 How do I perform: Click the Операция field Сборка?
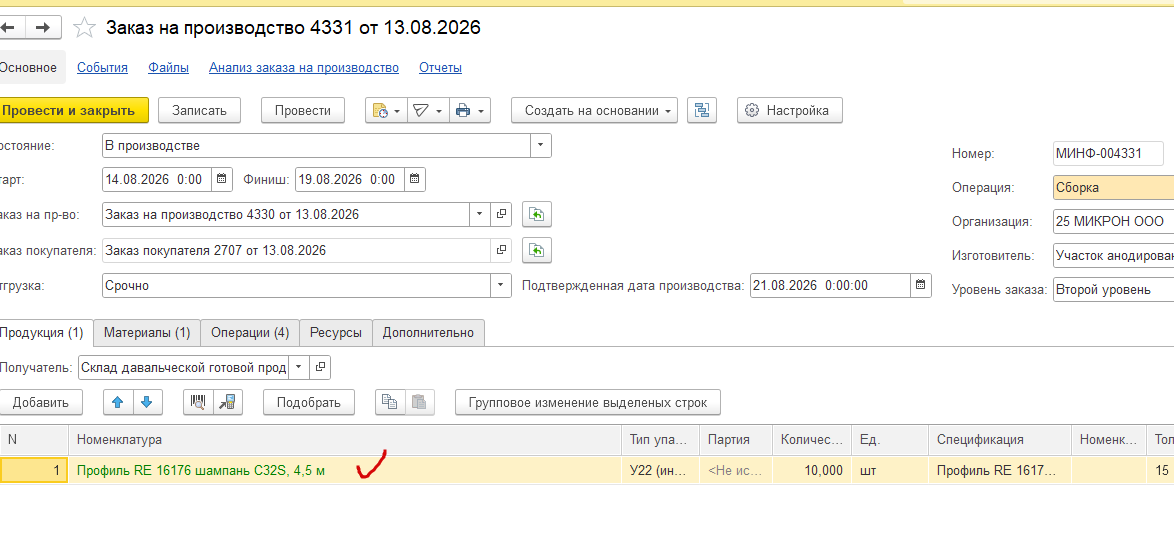pos(1113,187)
